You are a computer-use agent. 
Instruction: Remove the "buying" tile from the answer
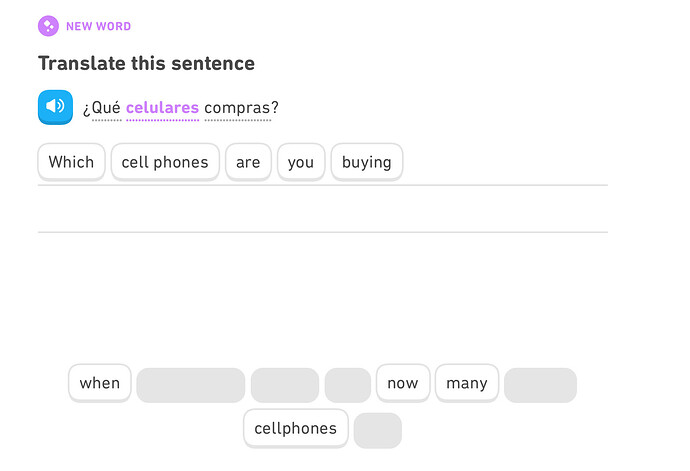click(367, 162)
